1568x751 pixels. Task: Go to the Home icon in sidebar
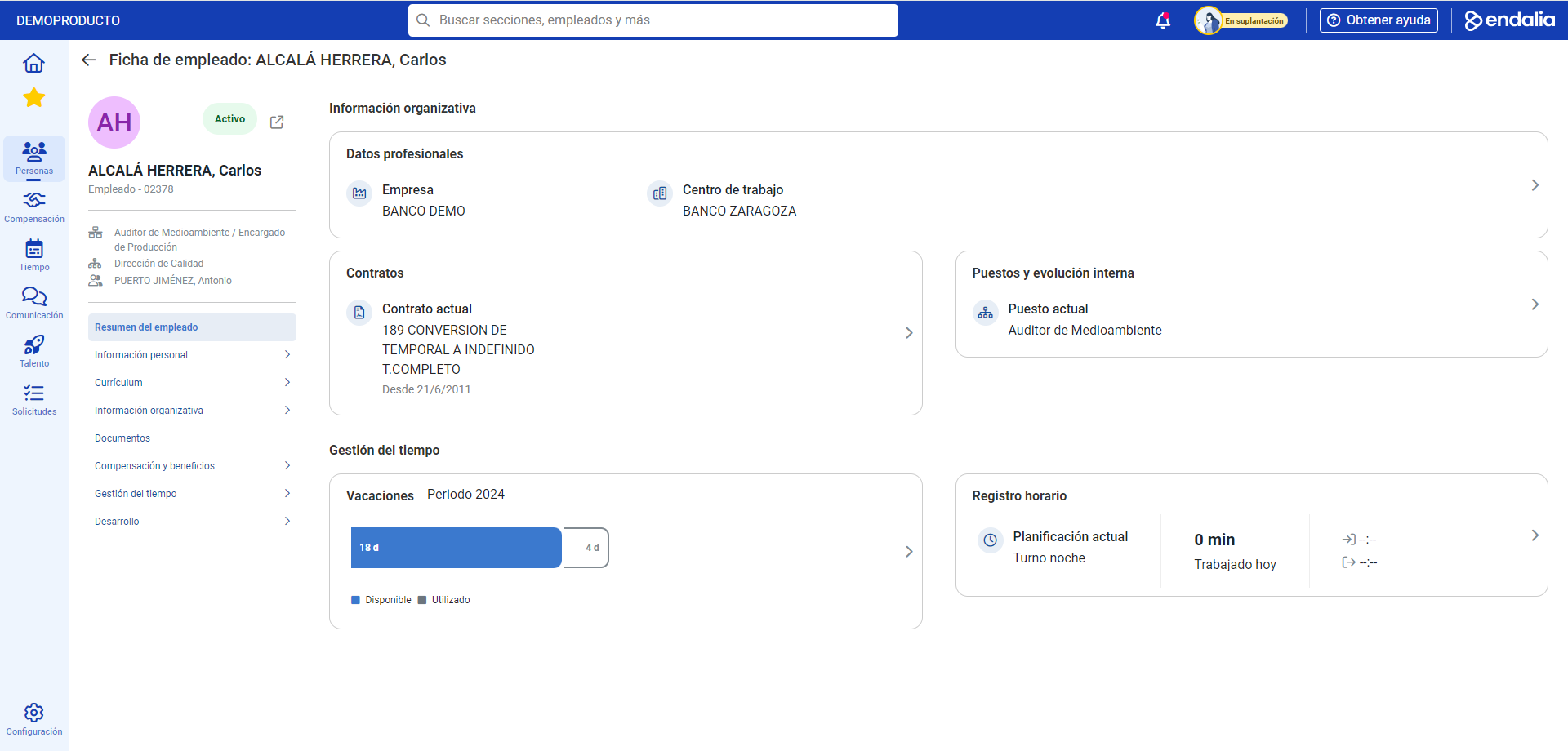33,63
